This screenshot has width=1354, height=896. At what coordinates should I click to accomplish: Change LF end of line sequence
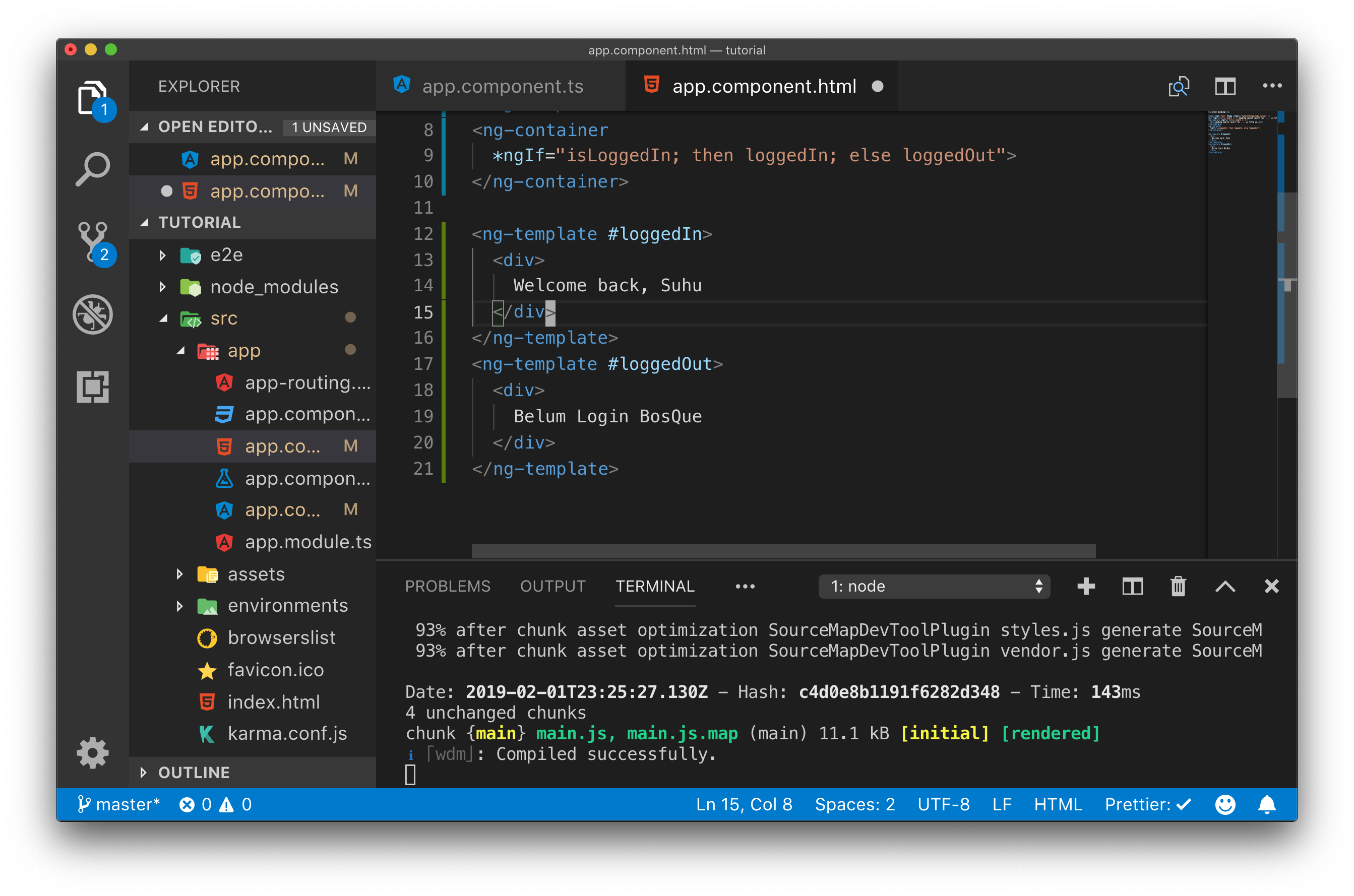pyautogui.click(x=1002, y=805)
